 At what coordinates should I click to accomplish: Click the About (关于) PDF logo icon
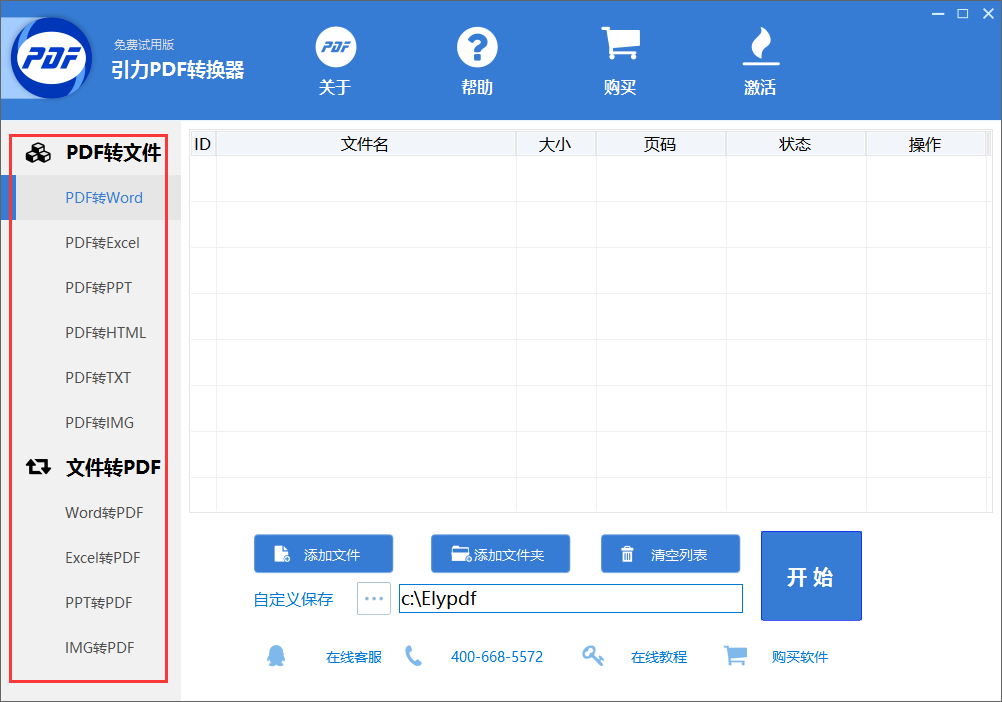(x=335, y=46)
